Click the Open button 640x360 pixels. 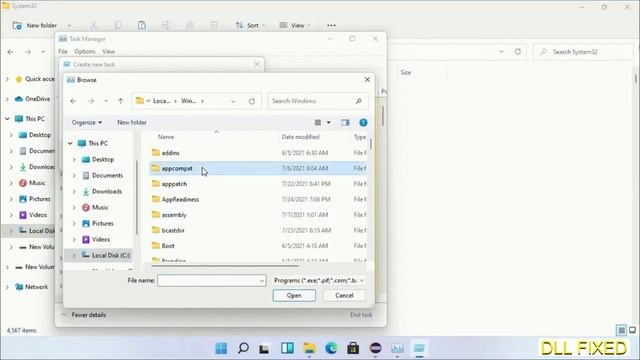point(294,296)
